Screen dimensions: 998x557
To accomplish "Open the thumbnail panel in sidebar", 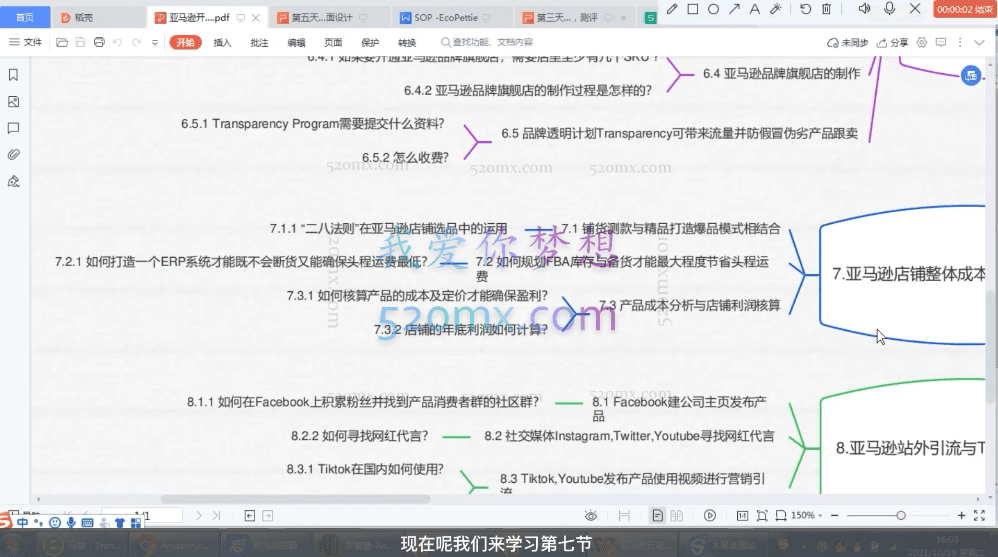I will [x=13, y=101].
